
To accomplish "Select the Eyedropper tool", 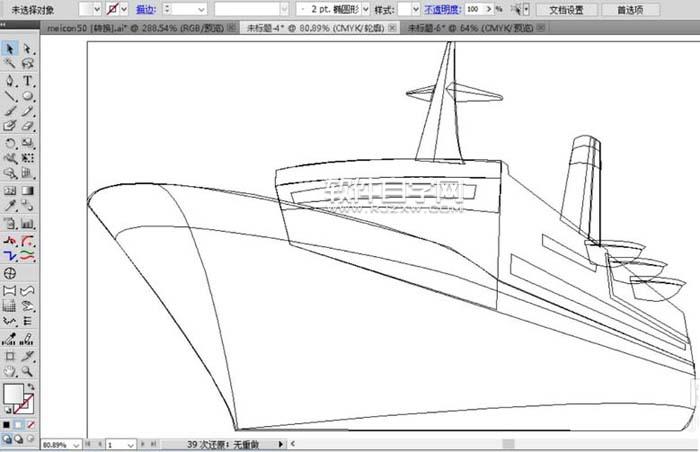I will point(10,205).
